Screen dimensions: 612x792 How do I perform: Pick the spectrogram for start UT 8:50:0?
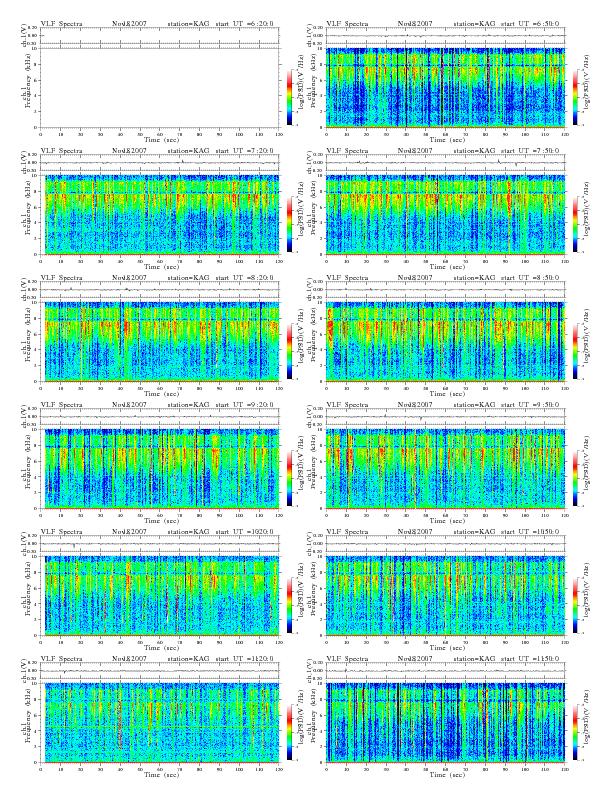coord(445,342)
